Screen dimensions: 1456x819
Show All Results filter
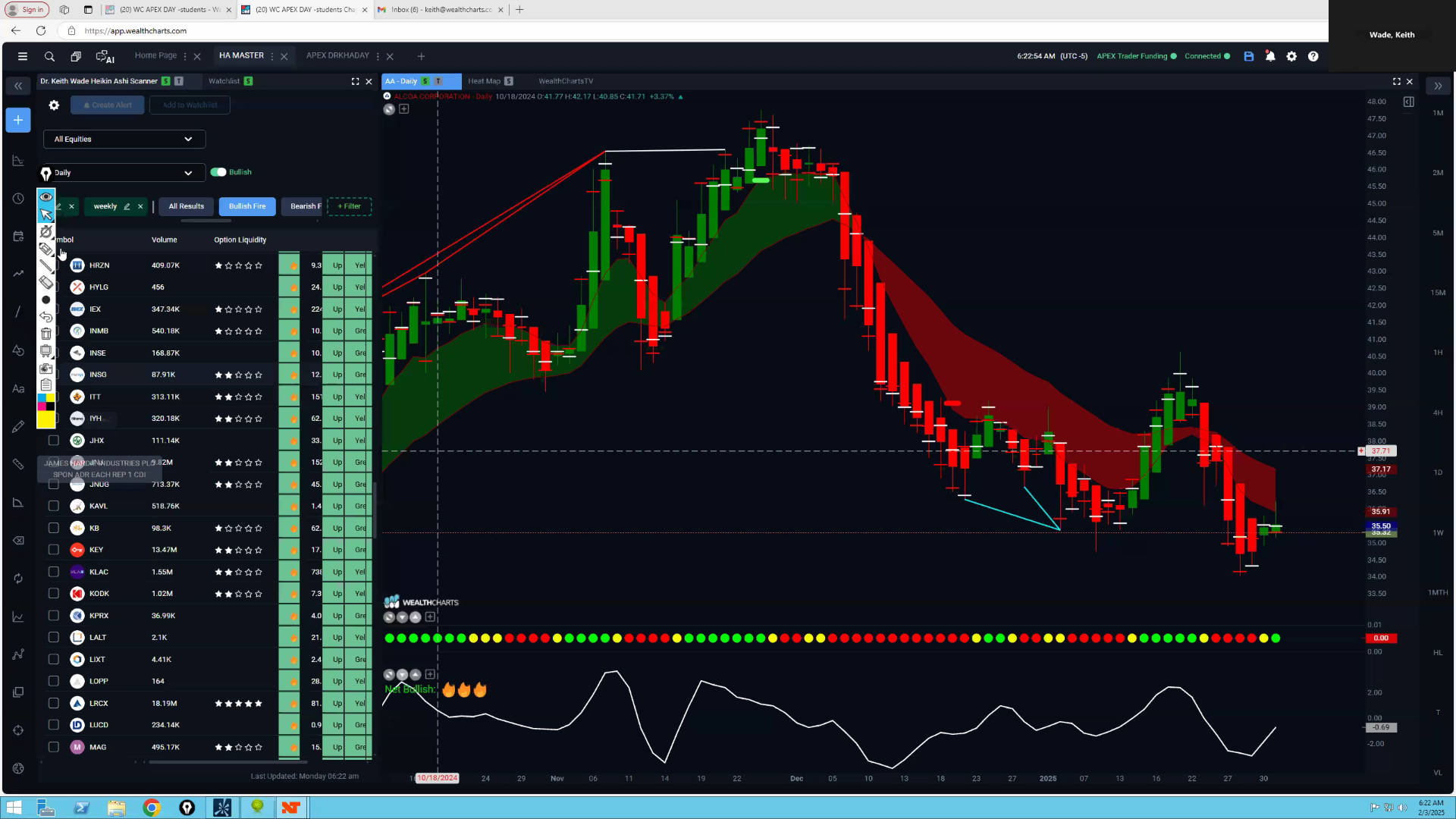click(x=186, y=206)
